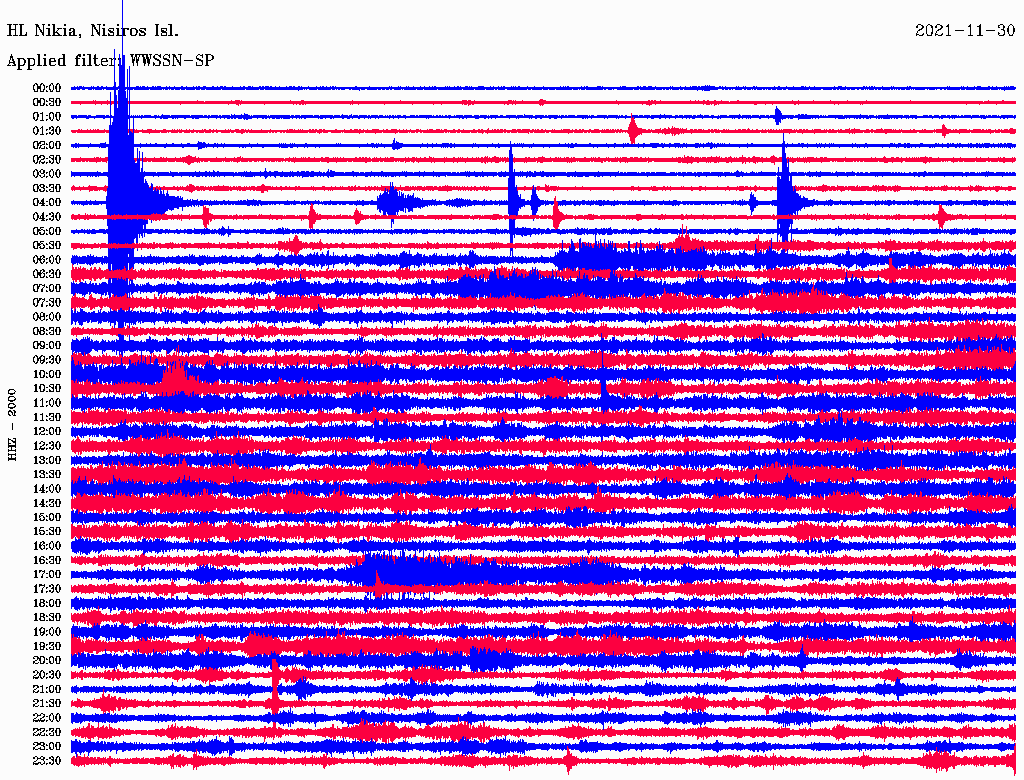Screen dimensions: 1024x780
Task: Select the 07:30 time label
Action: pyautogui.click(x=47, y=302)
